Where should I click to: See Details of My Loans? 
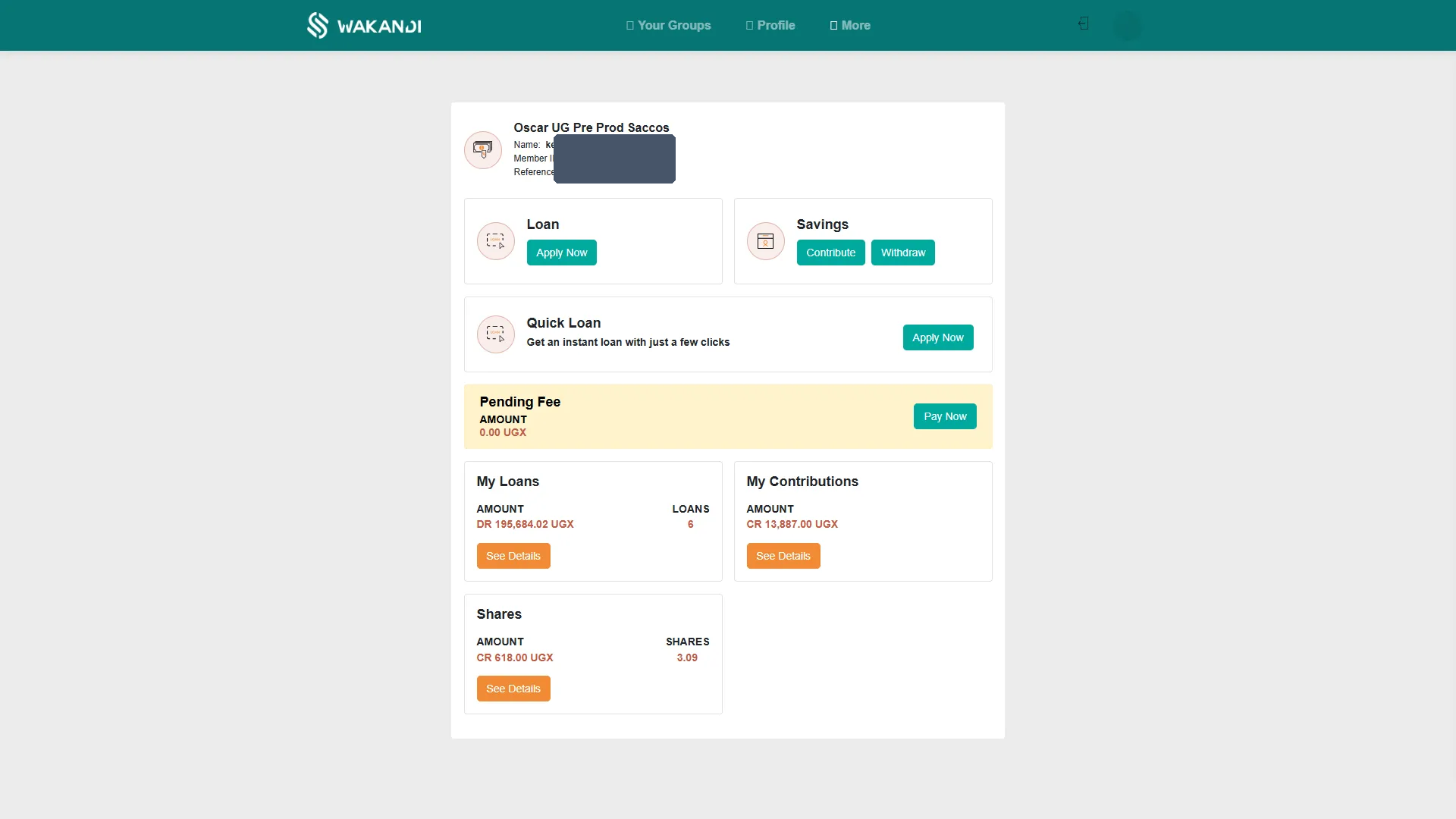pos(513,556)
